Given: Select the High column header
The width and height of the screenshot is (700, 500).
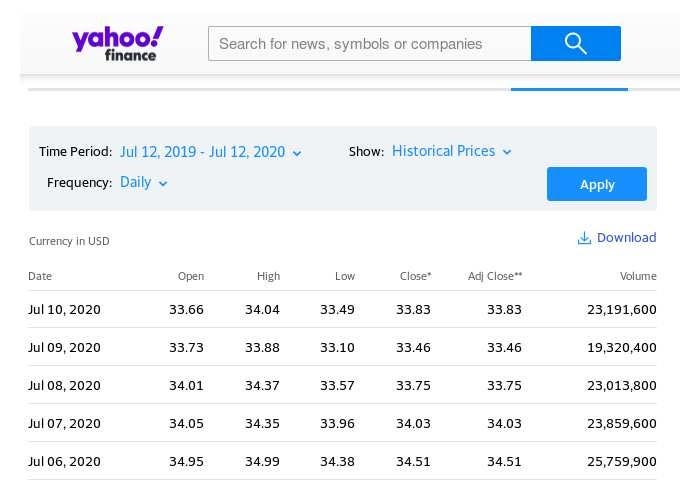Looking at the screenshot, I should (x=268, y=276).
